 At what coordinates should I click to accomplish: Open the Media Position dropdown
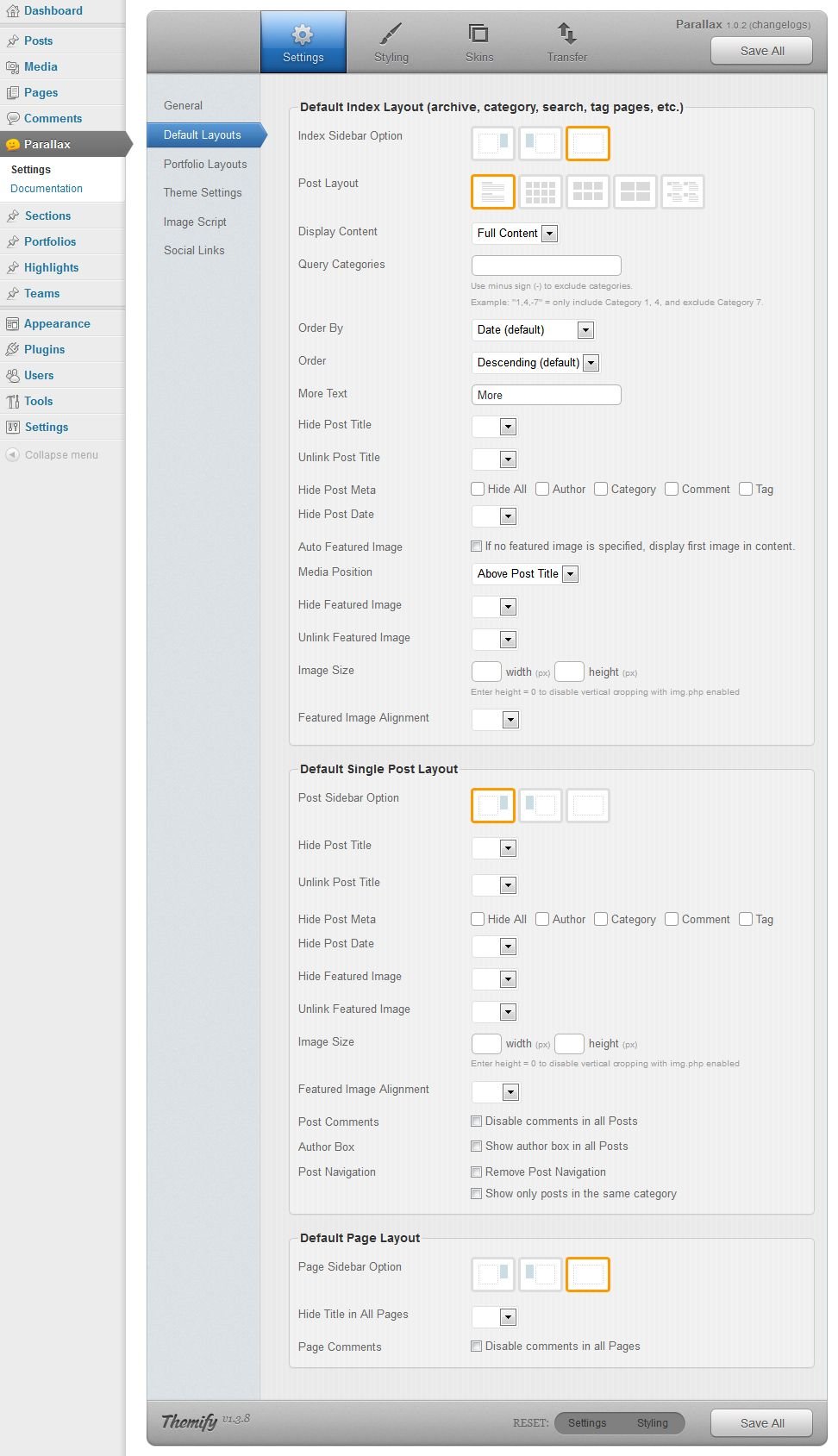[x=526, y=573]
